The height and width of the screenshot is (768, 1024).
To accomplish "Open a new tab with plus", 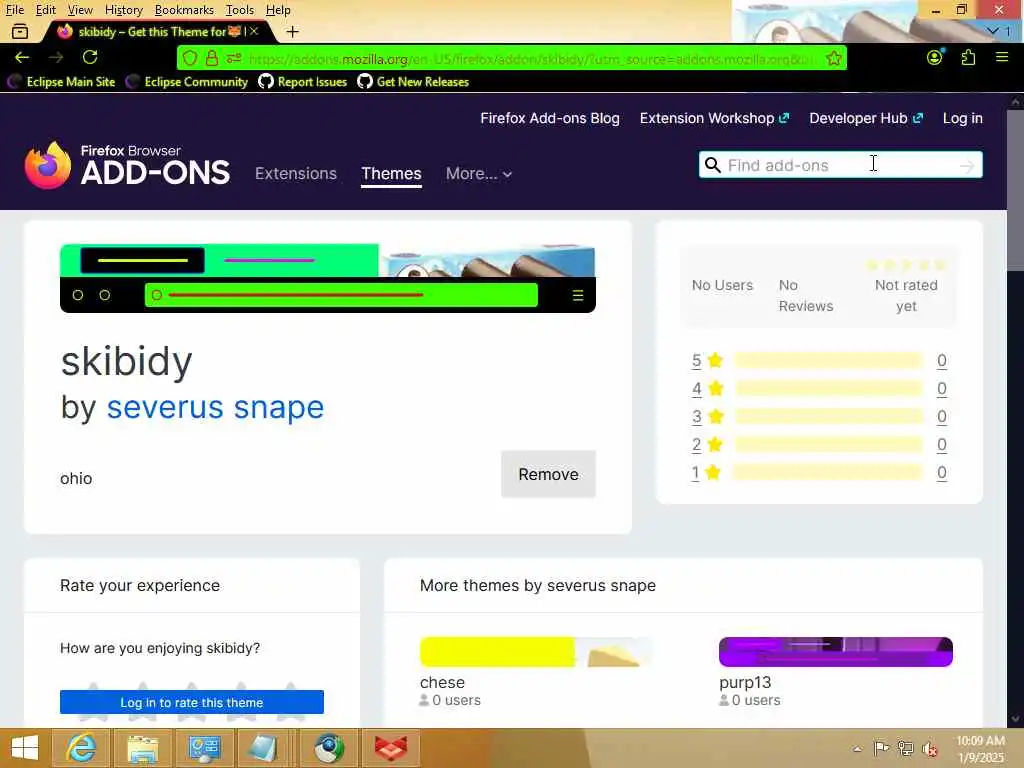I will (293, 31).
